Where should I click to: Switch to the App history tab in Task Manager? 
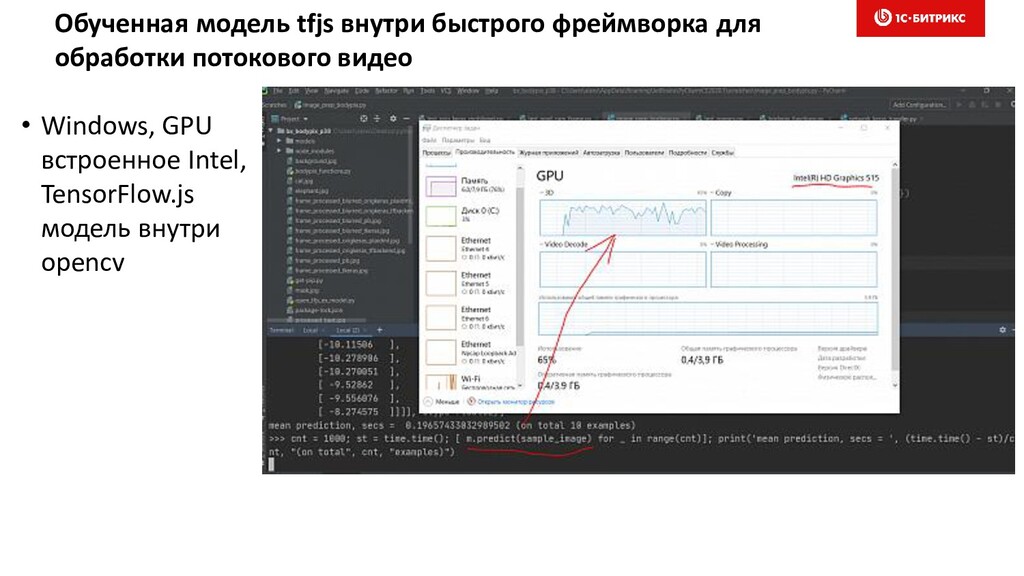tap(549, 153)
